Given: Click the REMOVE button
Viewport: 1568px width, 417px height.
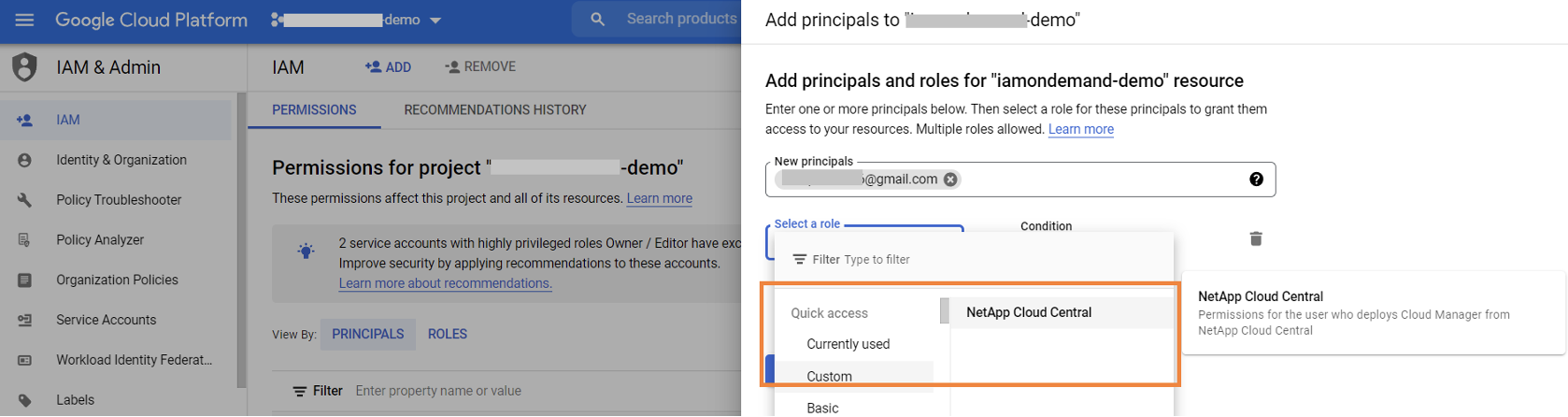Looking at the screenshot, I should pos(480,67).
